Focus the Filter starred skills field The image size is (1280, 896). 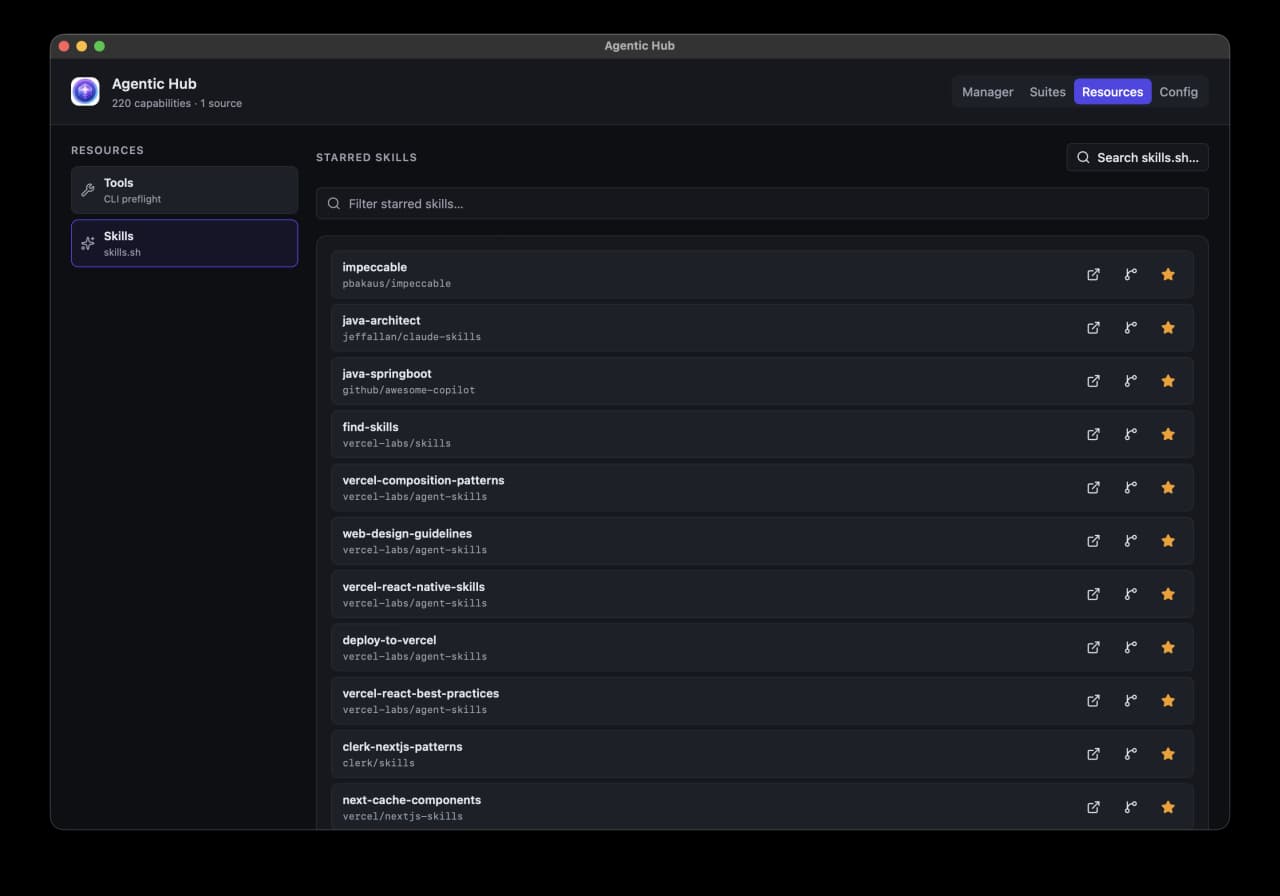762,203
